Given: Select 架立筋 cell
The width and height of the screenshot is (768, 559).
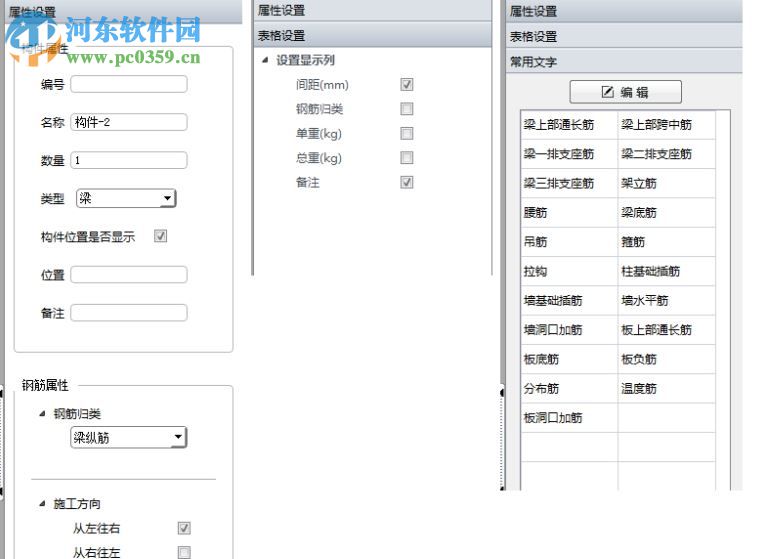Looking at the screenshot, I should [667, 183].
